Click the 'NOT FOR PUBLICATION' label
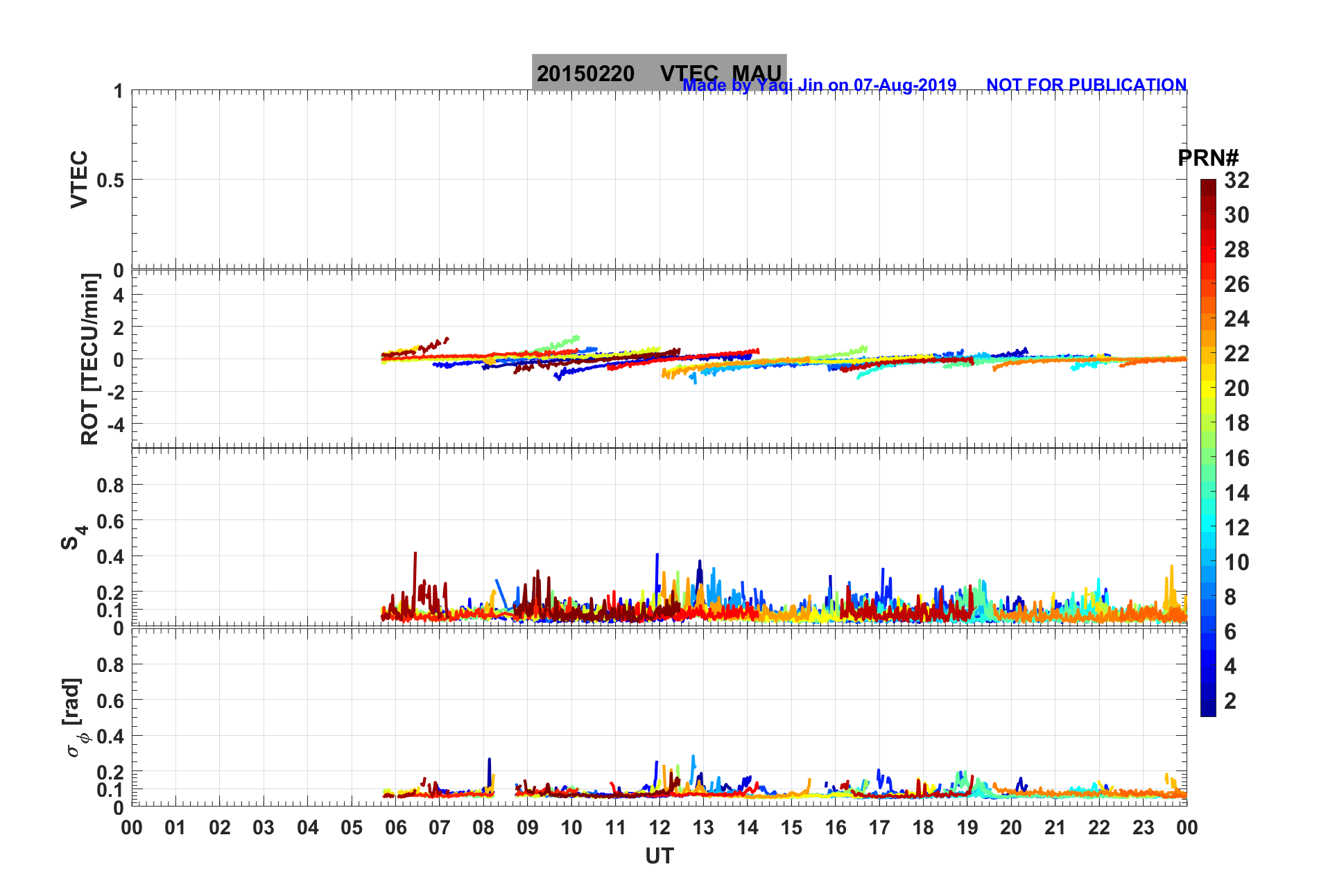Image resolution: width=1319 pixels, height=896 pixels. click(x=1086, y=85)
